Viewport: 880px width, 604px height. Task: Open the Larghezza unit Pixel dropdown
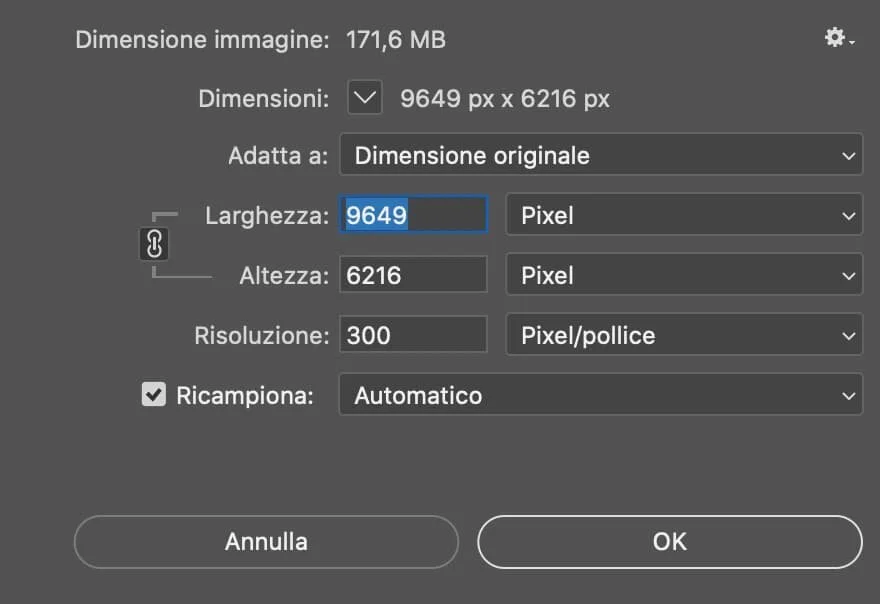pos(684,214)
